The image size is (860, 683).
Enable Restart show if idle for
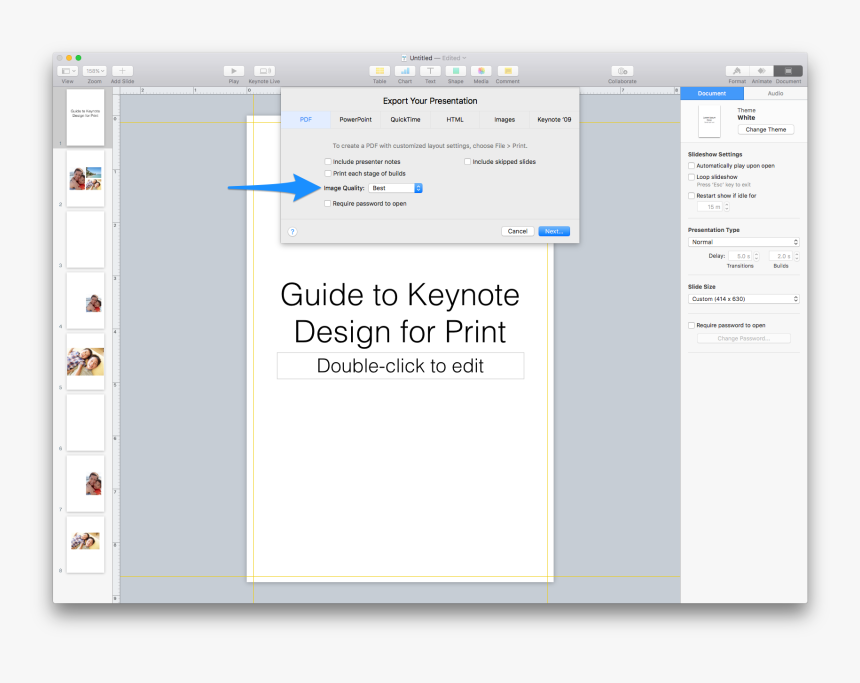[692, 196]
